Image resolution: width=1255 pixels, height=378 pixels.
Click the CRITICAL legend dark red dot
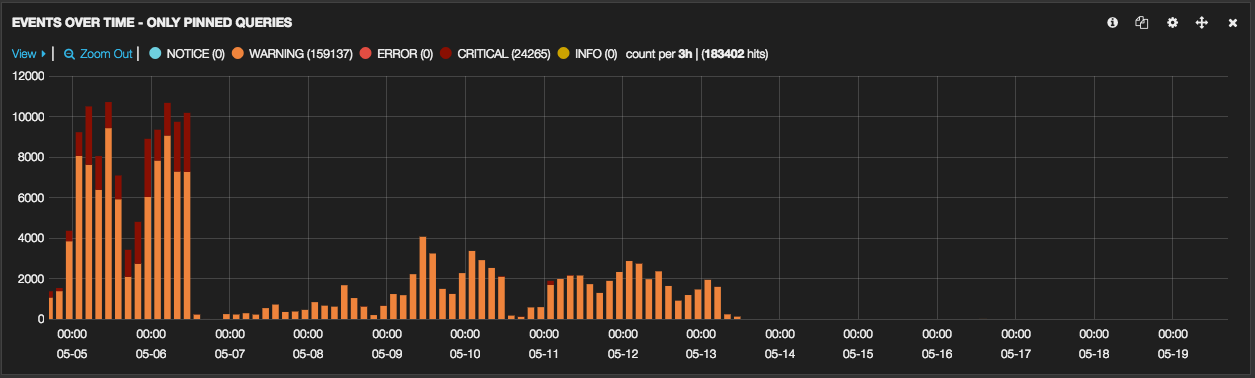pyautogui.click(x=446, y=54)
